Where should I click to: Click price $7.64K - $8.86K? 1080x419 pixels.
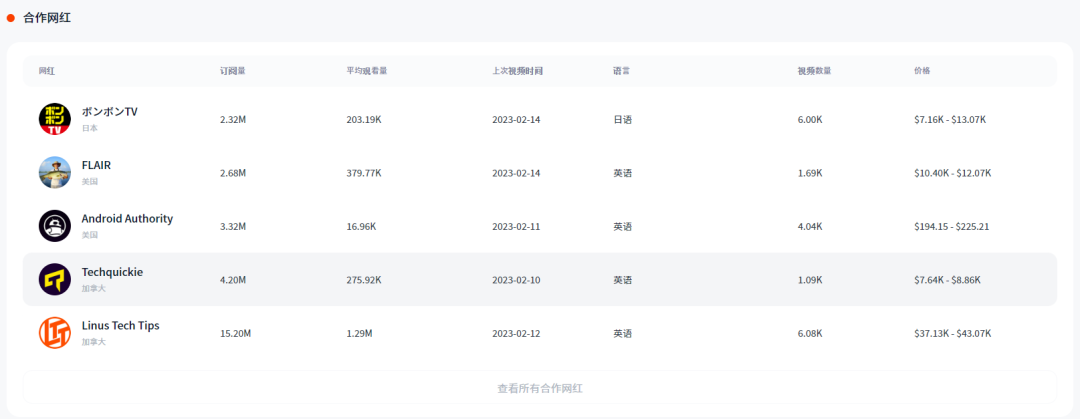point(947,280)
